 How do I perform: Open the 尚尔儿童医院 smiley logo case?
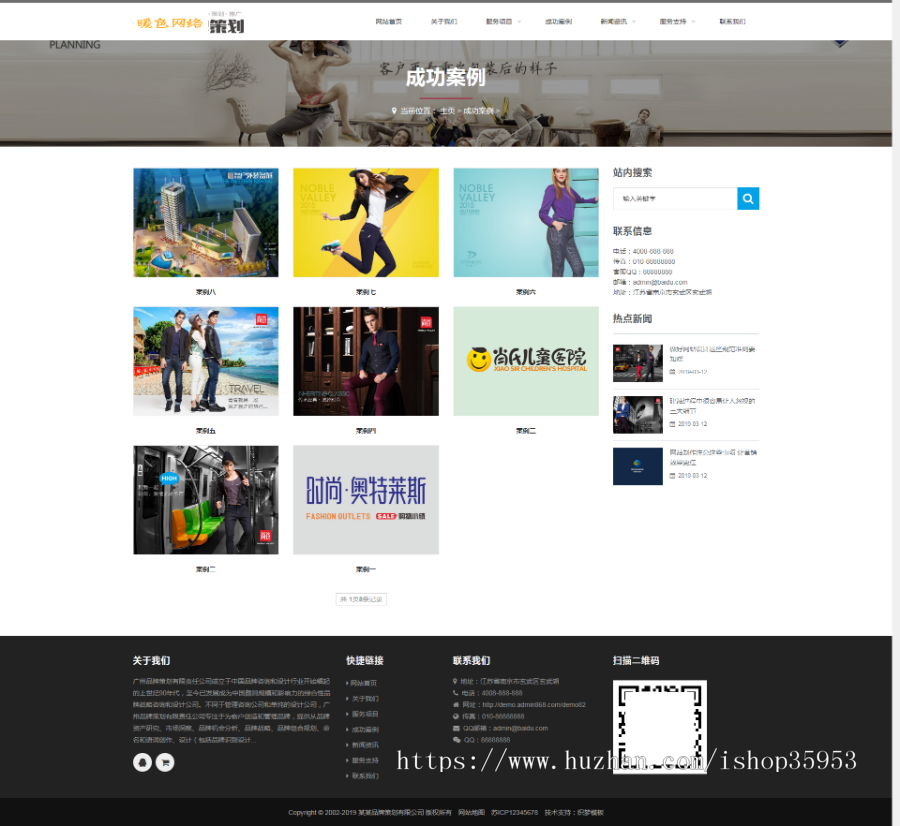click(526, 360)
